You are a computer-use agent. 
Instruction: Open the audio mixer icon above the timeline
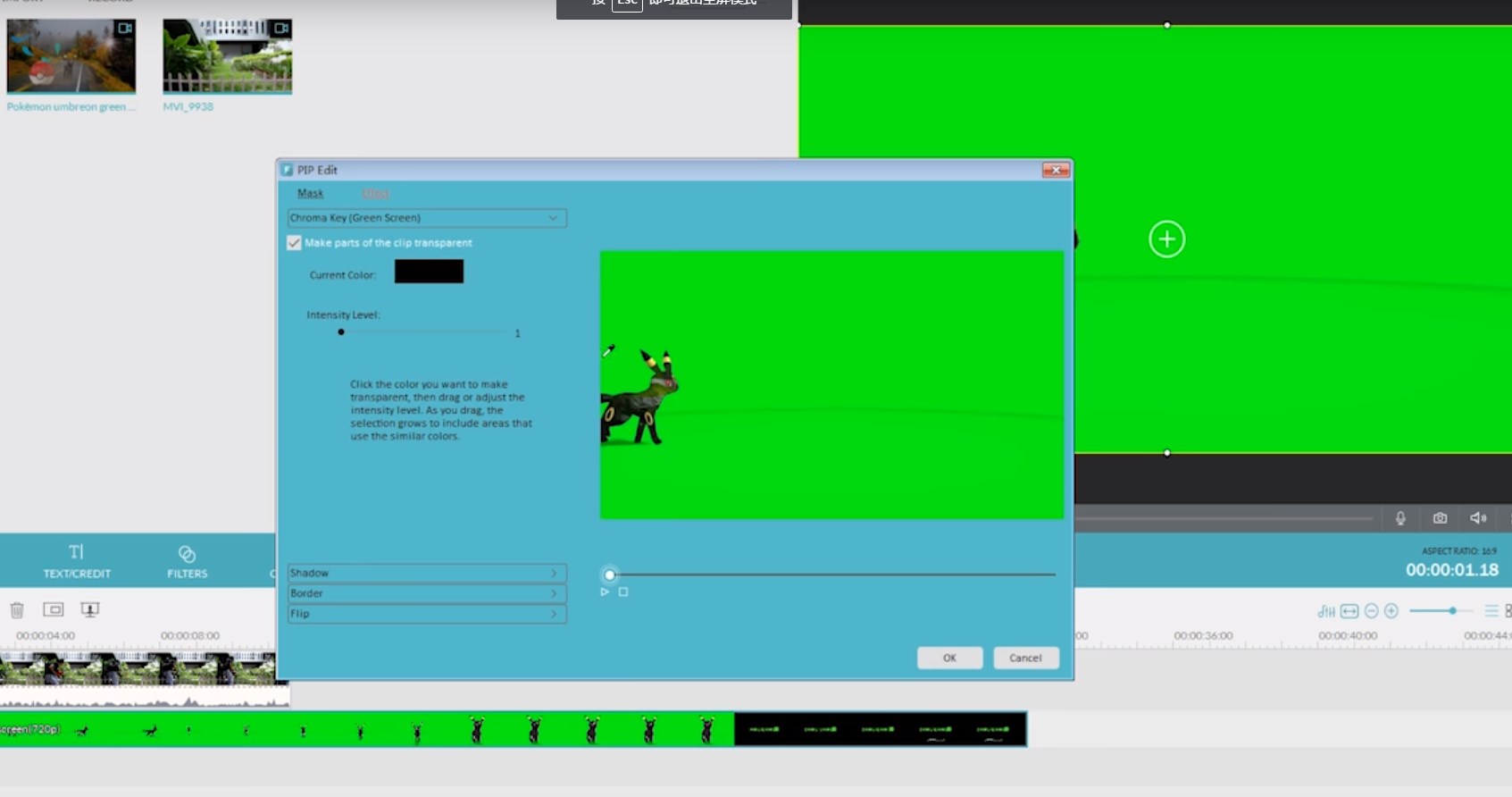coord(1326,611)
